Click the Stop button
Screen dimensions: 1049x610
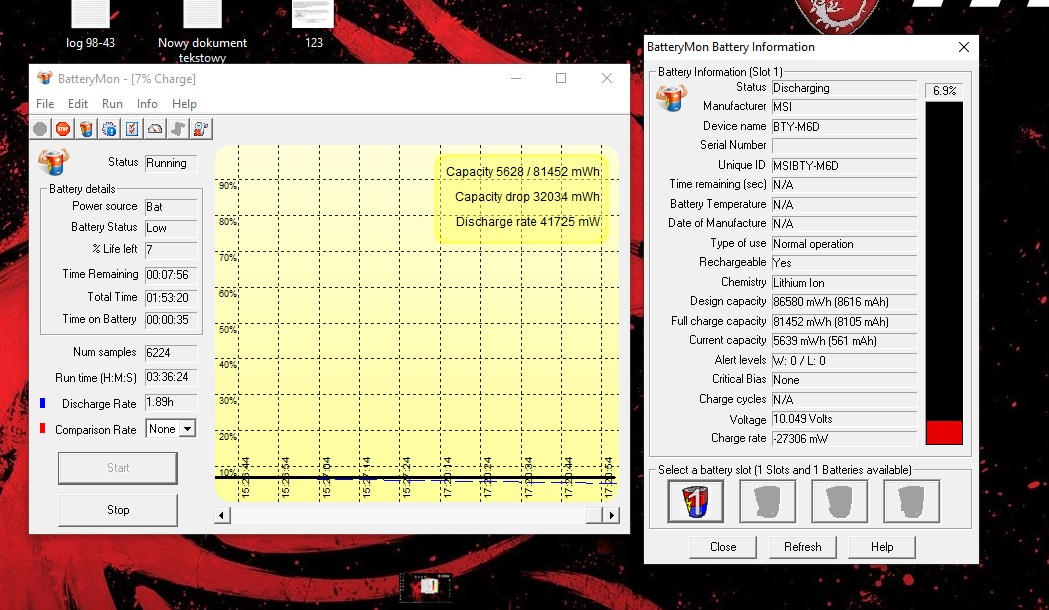118,510
